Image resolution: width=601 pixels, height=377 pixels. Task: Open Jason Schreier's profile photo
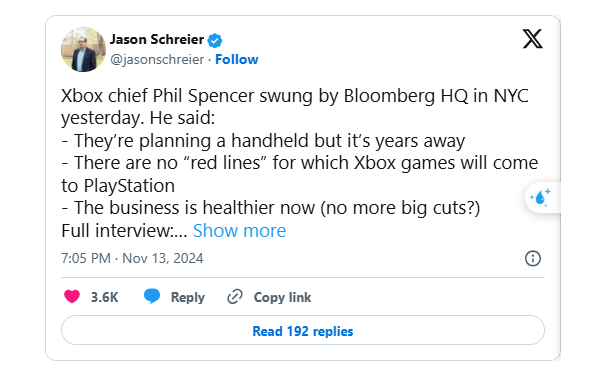(83, 49)
